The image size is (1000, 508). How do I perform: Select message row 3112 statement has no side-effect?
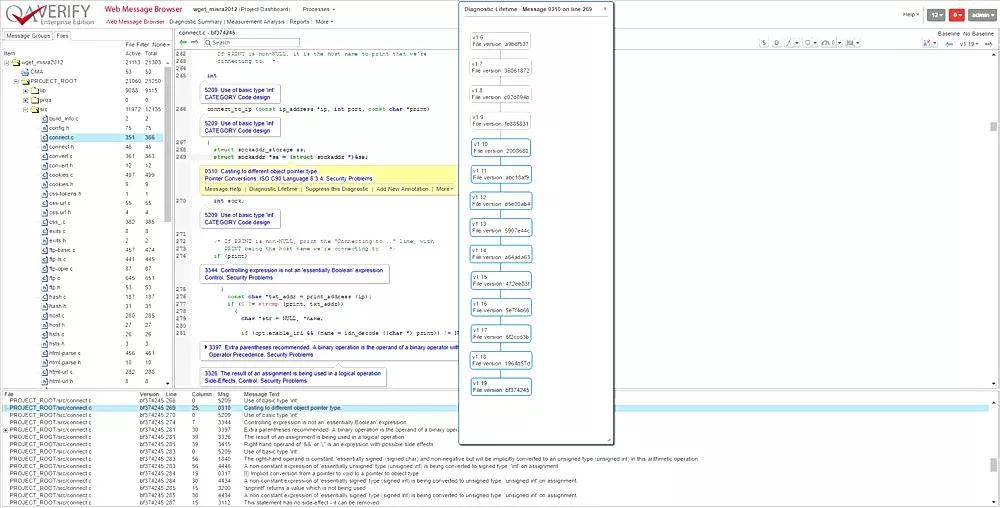pos(497,503)
